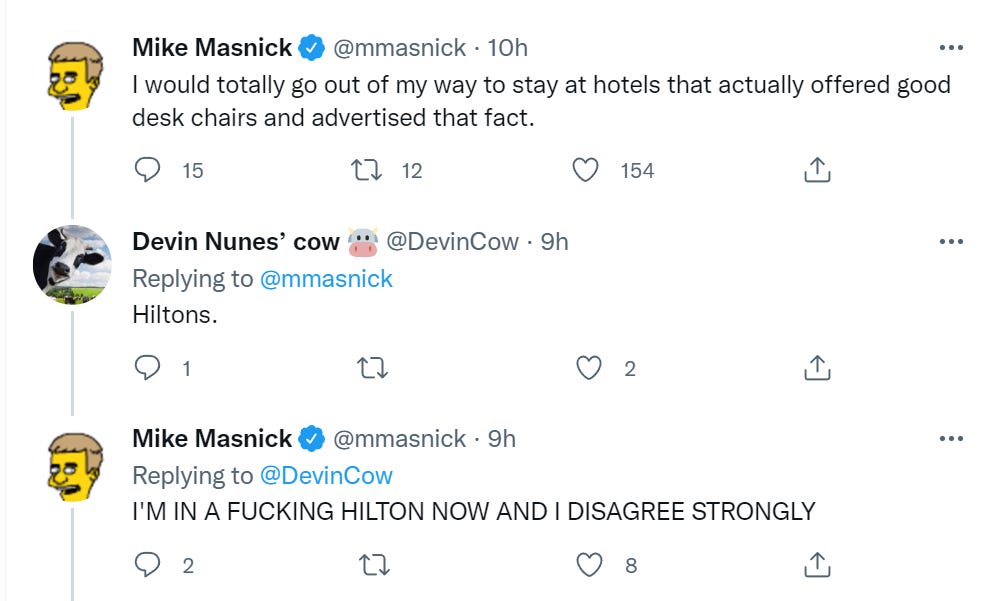Reply to the "Hiltons." tweet
The height and width of the screenshot is (601, 988).
(147, 368)
